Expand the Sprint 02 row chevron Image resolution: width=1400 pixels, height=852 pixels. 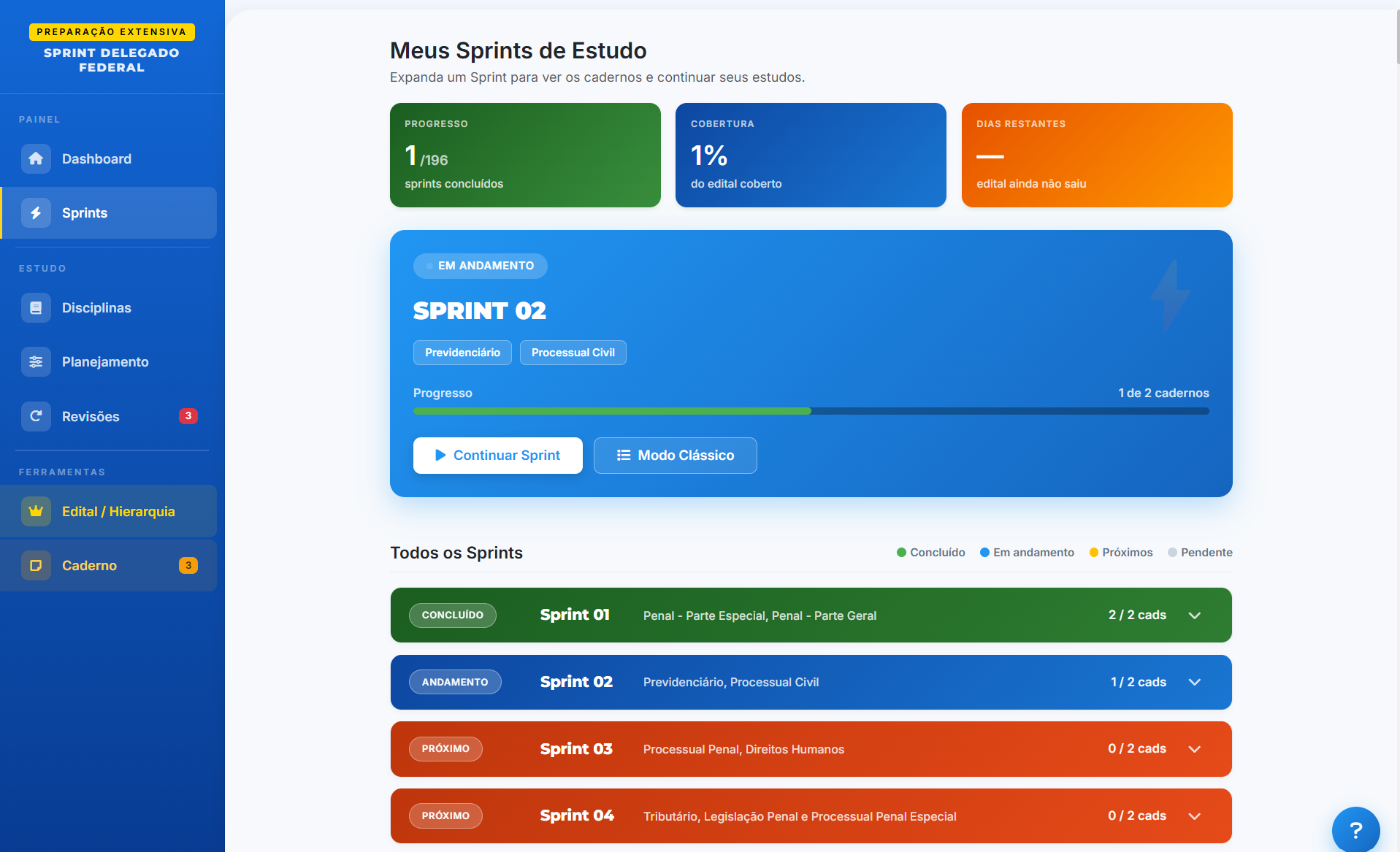[1195, 682]
